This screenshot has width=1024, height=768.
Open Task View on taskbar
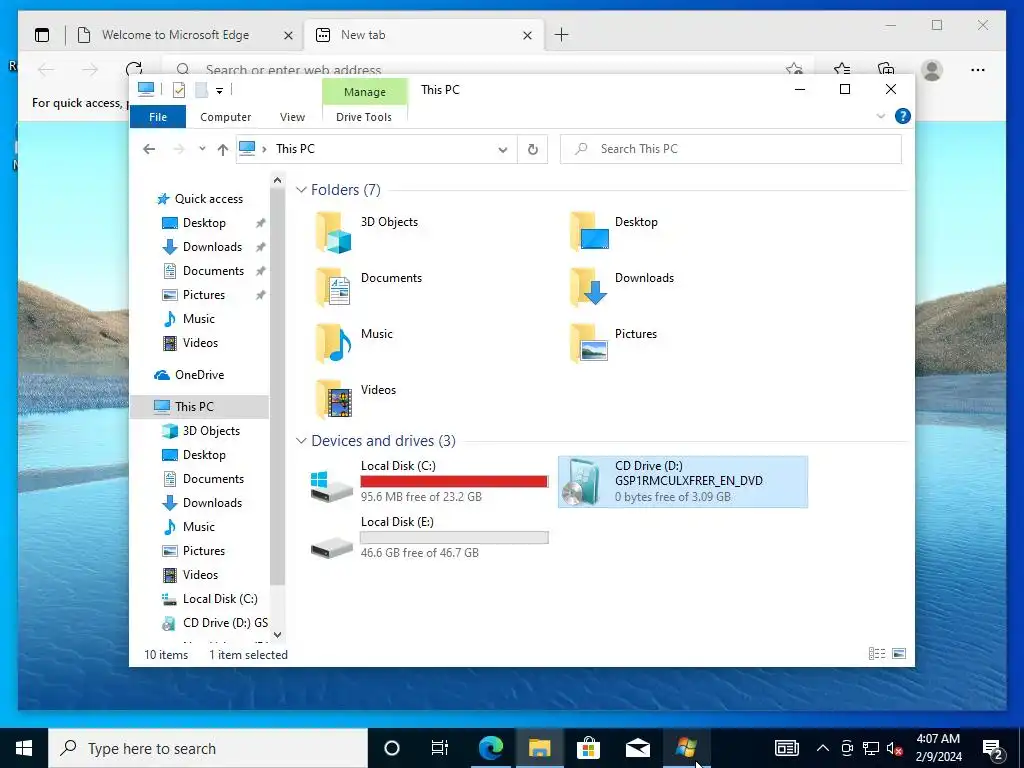point(440,748)
